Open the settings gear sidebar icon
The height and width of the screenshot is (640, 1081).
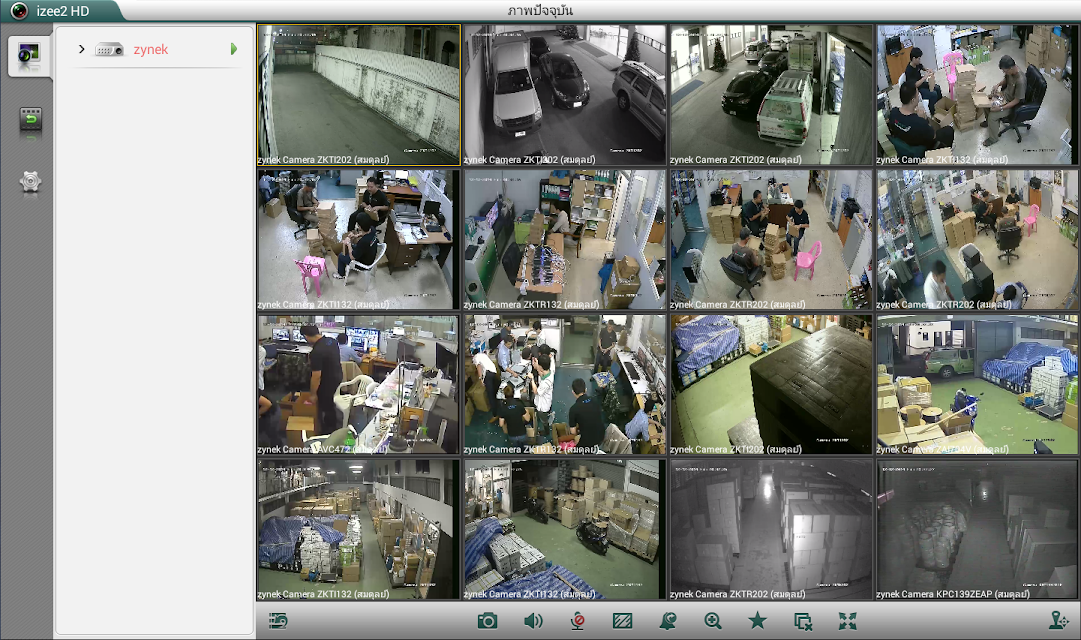(x=30, y=183)
